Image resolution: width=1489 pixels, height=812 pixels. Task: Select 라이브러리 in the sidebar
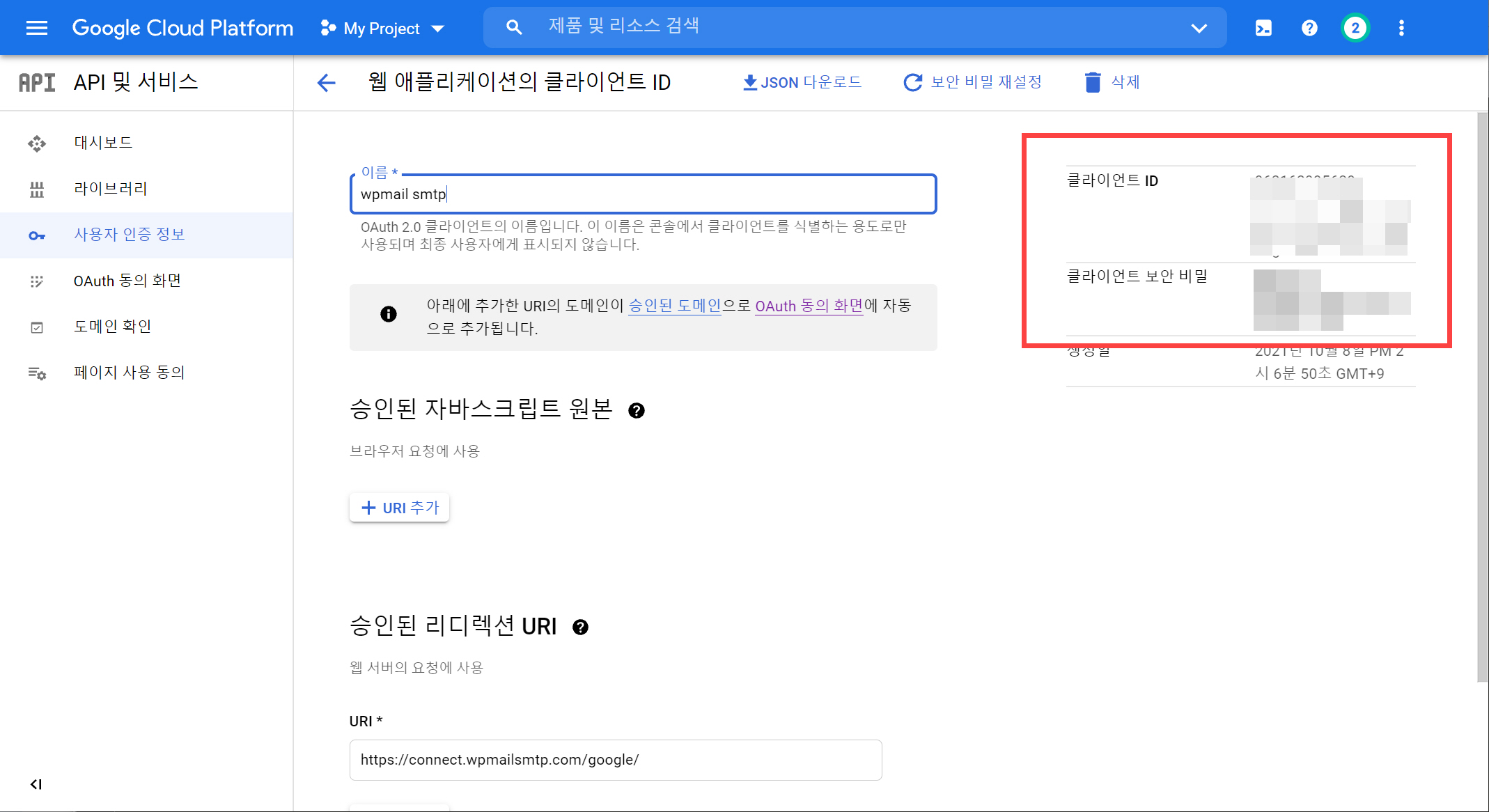pyautogui.click(x=110, y=189)
